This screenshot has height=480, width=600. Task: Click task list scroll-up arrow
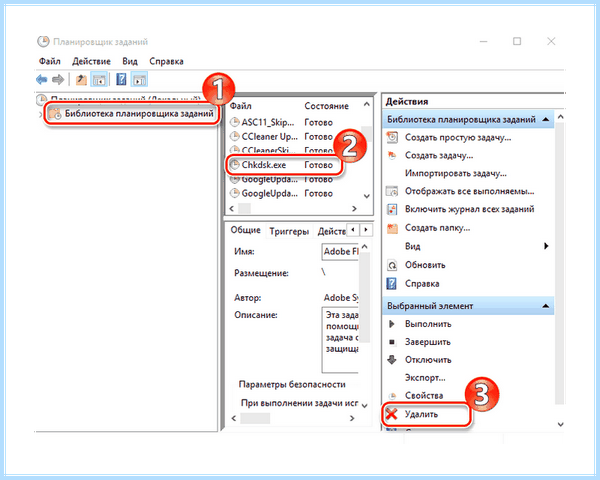pos(367,104)
